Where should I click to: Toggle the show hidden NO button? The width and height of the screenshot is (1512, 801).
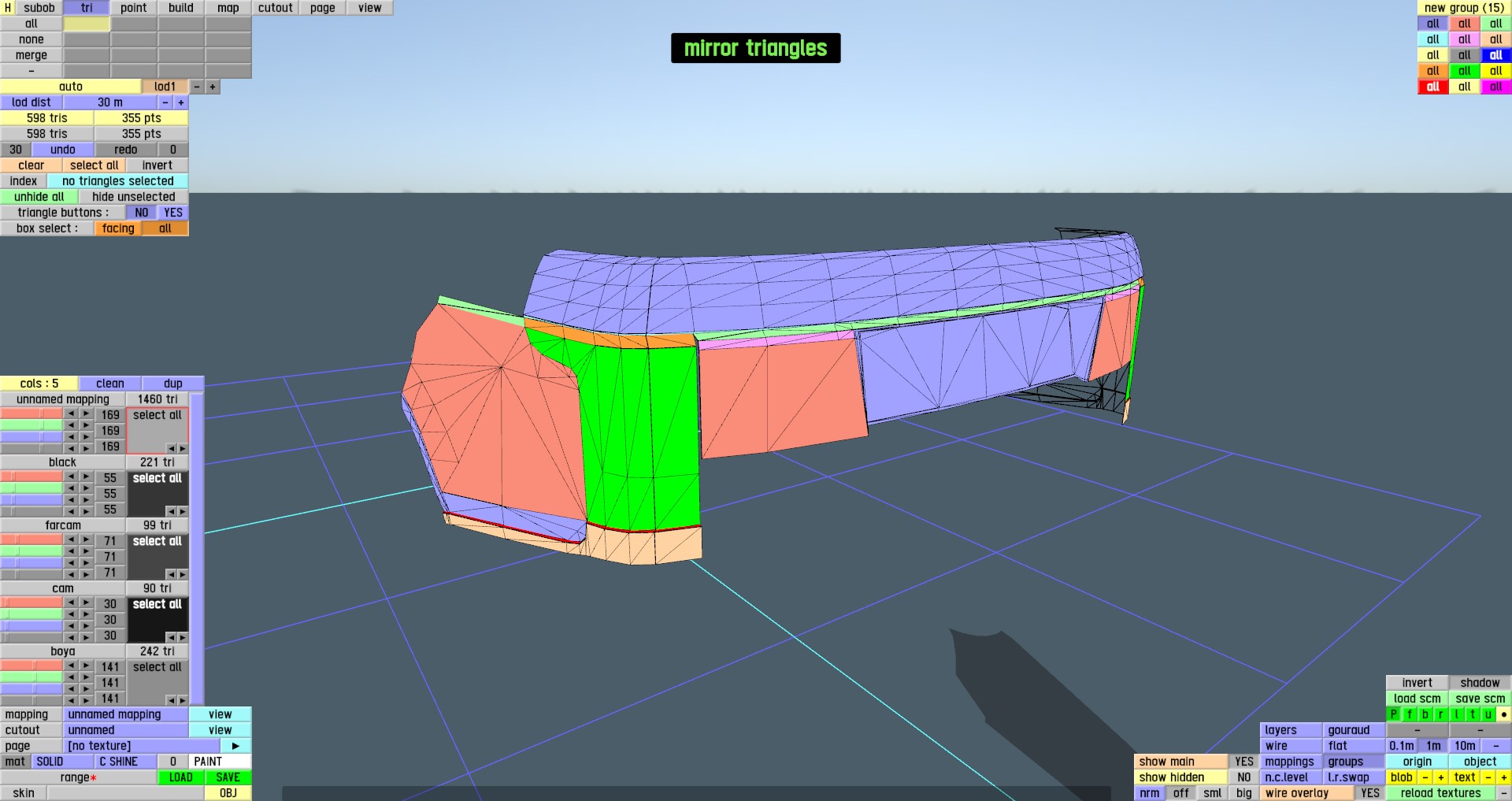pos(1244,777)
